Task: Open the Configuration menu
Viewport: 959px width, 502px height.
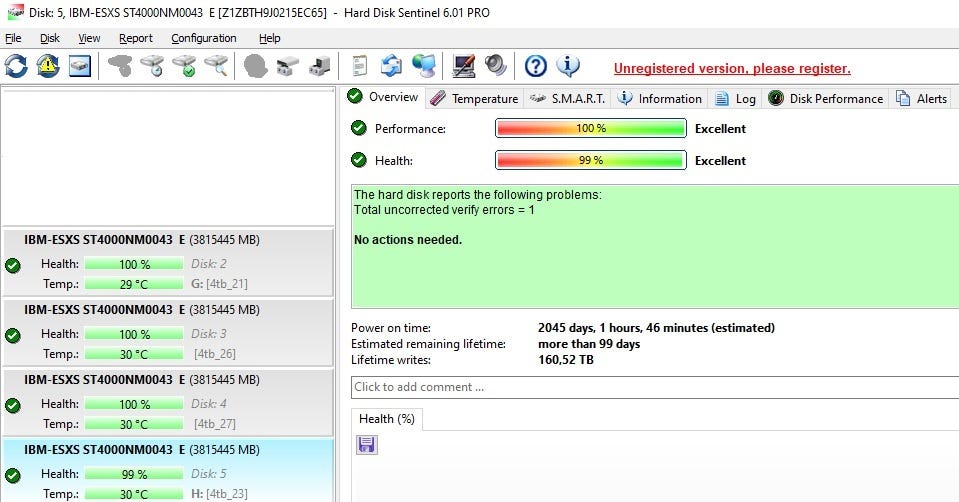Action: pos(204,38)
